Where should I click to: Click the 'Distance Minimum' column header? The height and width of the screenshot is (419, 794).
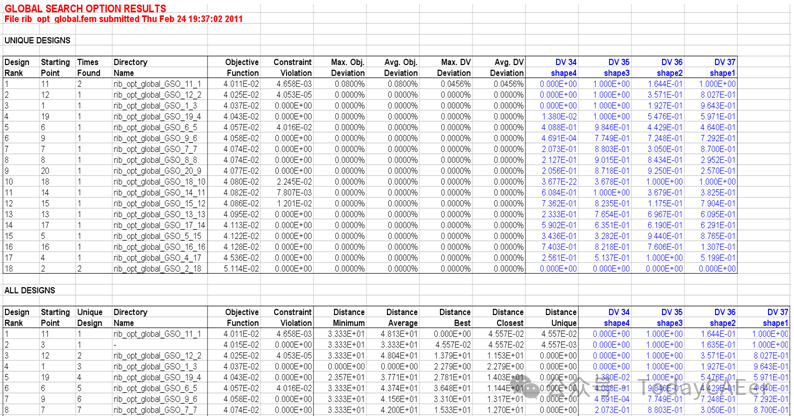(348, 318)
